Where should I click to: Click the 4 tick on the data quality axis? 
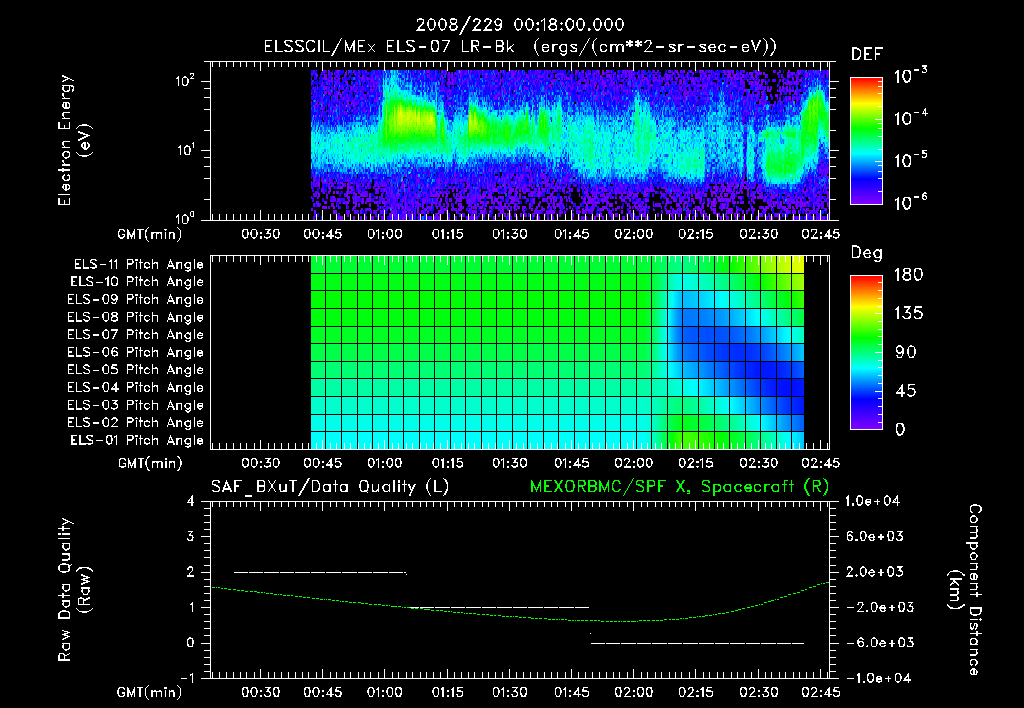point(191,502)
